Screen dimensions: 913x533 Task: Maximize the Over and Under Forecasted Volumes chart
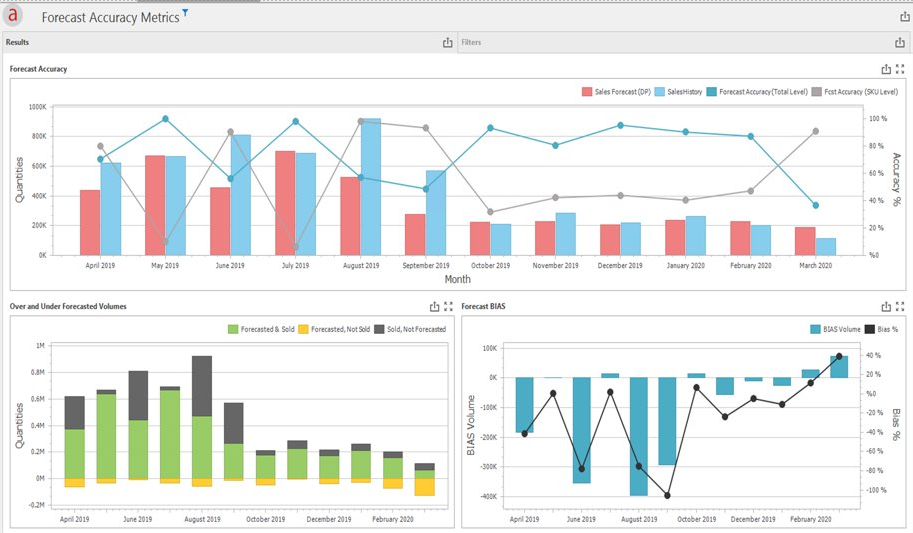448,307
